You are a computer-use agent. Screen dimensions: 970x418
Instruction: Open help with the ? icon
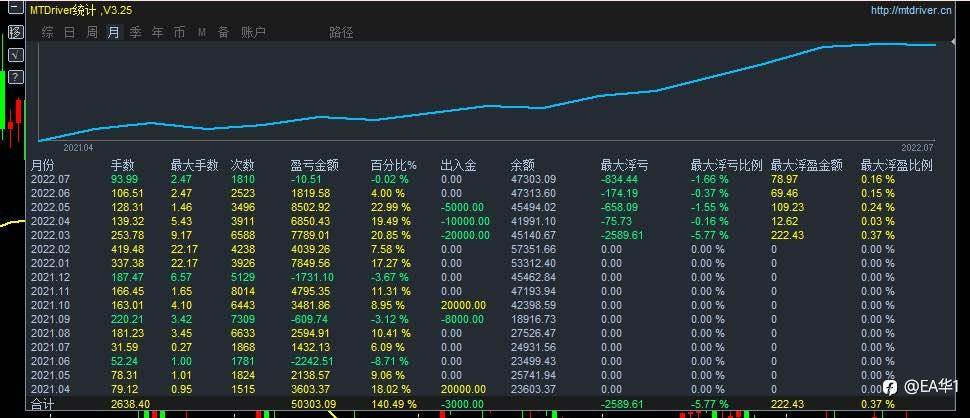coord(15,77)
